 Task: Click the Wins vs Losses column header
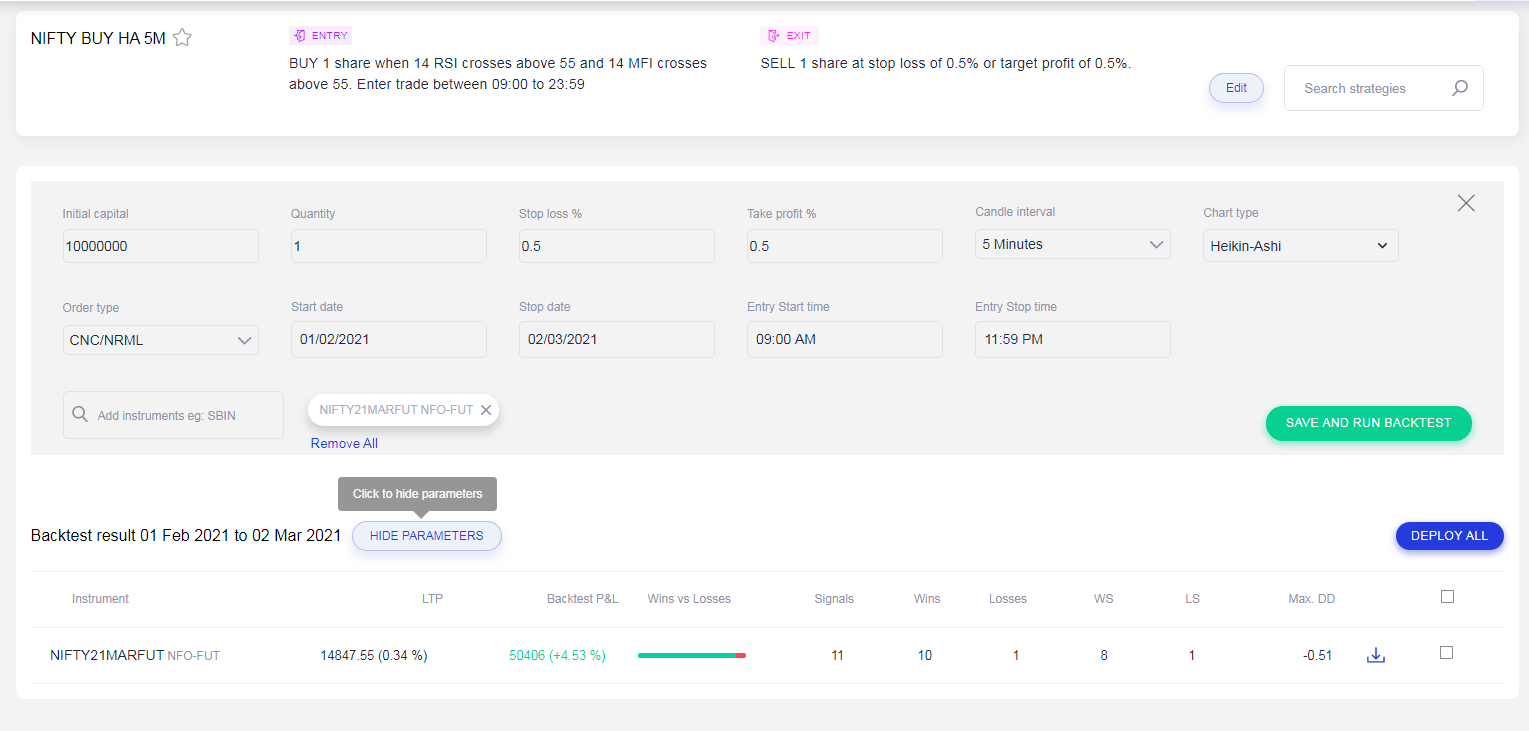(689, 599)
